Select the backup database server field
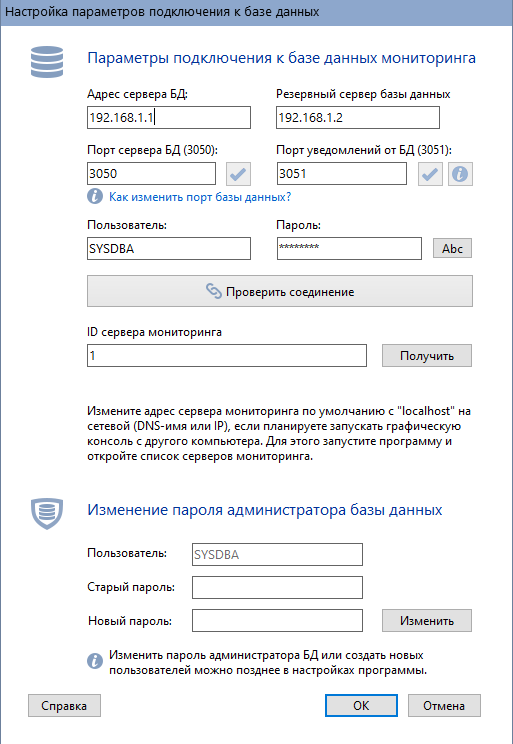513x744 pixels. point(358,118)
